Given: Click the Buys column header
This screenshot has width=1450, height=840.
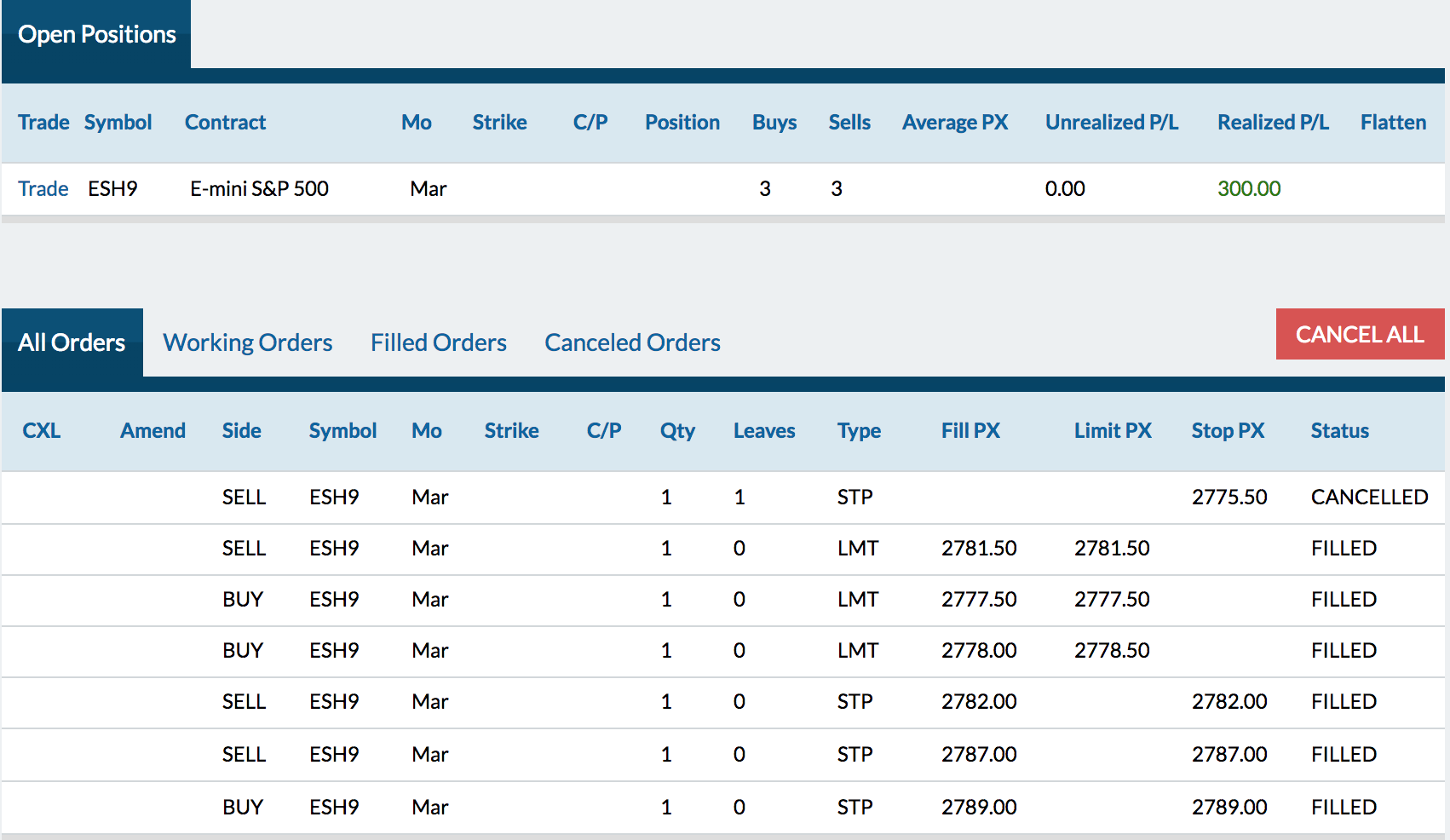Looking at the screenshot, I should click(774, 123).
